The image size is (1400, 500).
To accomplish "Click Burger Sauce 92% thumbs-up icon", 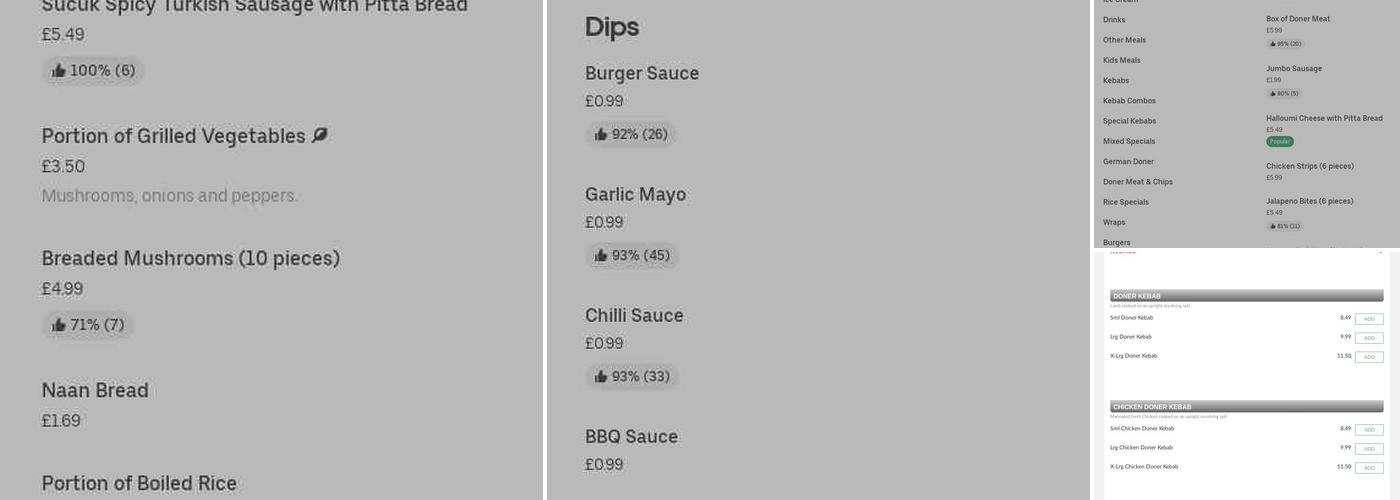I will pos(601,134).
